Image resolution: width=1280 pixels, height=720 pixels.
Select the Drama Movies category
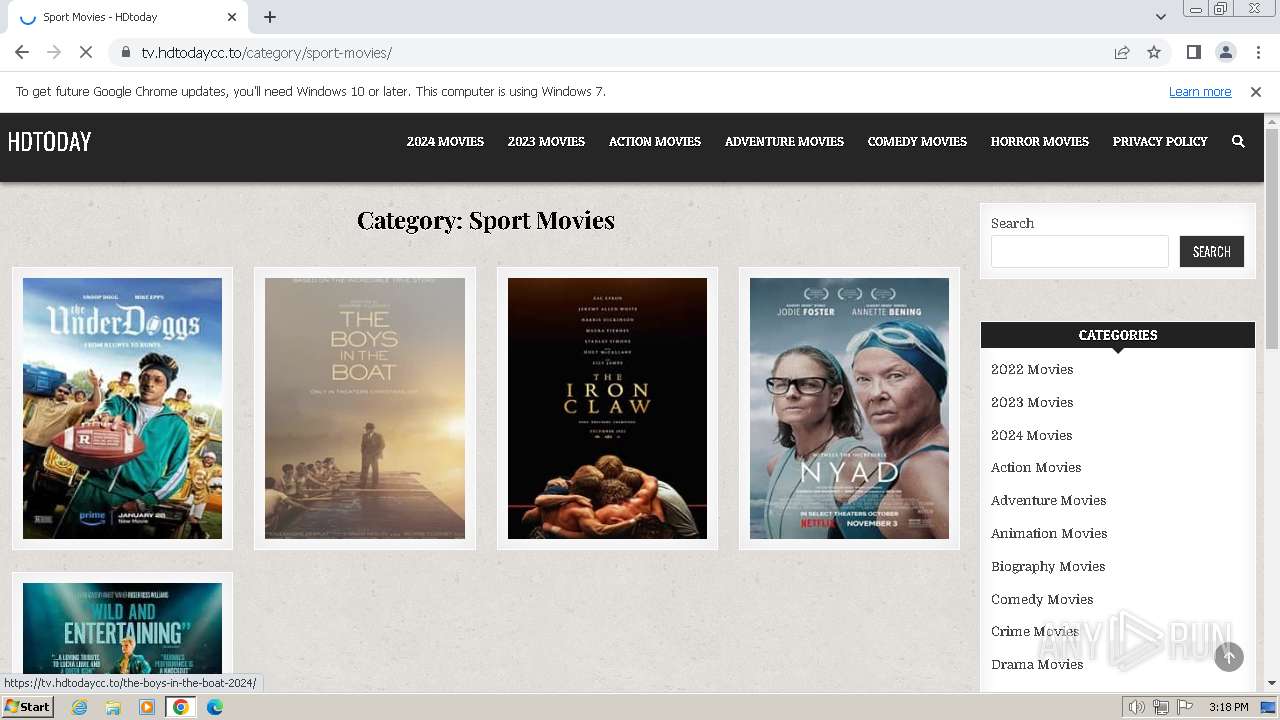coord(1037,664)
